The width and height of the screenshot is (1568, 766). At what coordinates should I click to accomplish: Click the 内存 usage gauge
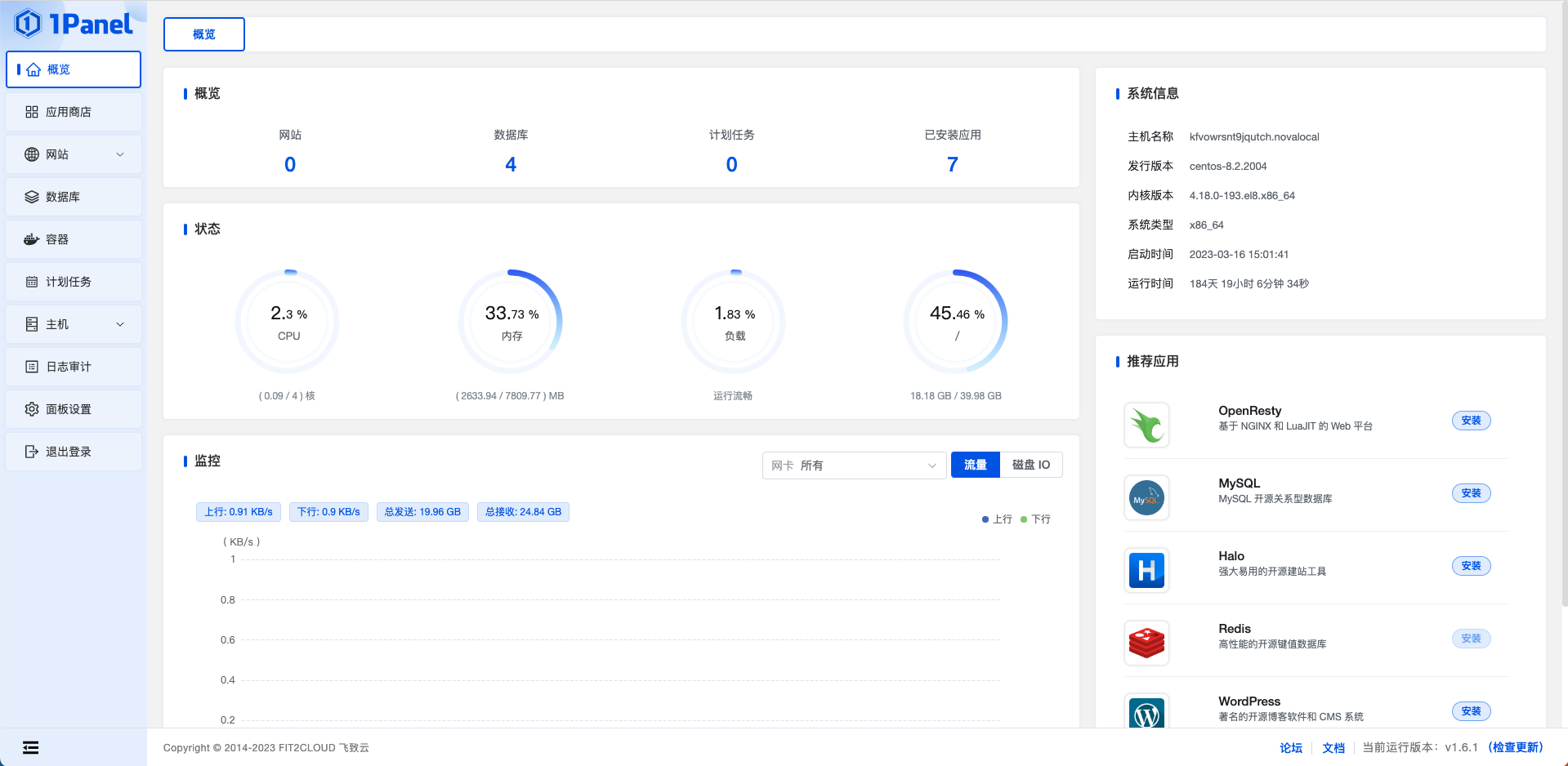pyautogui.click(x=511, y=322)
